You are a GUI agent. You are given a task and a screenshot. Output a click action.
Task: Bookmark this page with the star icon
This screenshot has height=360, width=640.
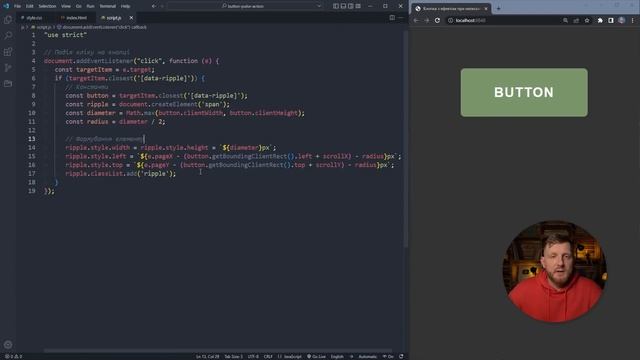coord(587,20)
